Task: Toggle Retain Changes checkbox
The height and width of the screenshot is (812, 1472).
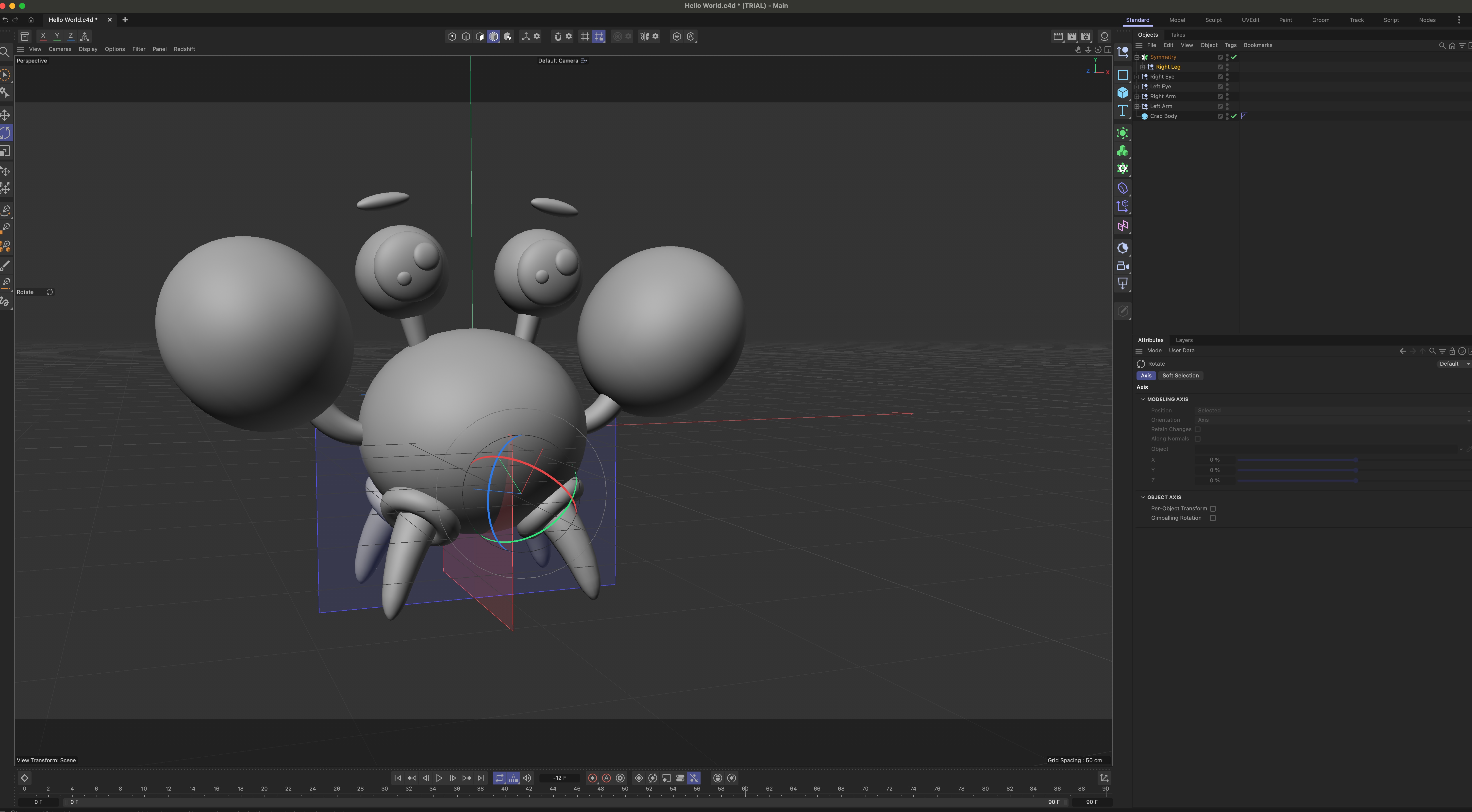Action: point(1198,429)
